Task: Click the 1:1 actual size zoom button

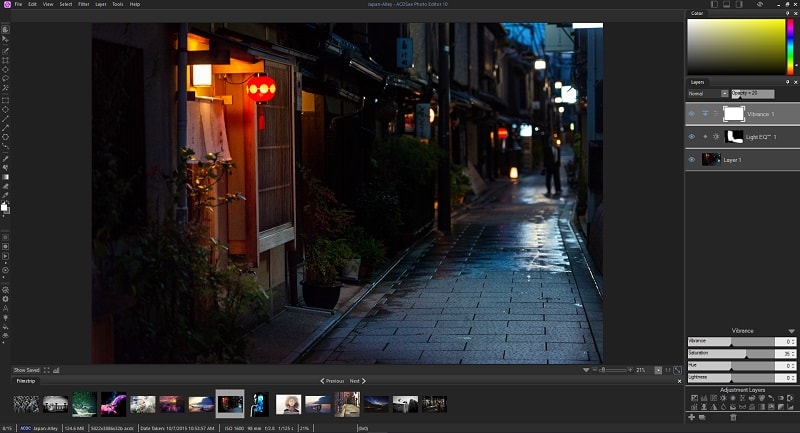Action: click(x=667, y=370)
